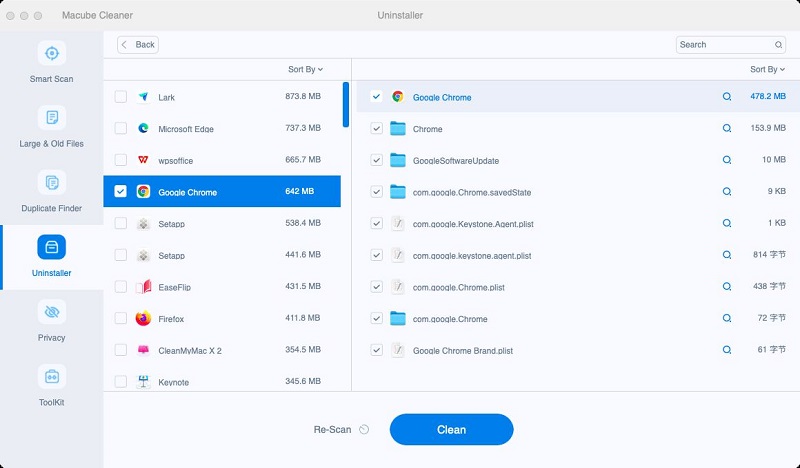
Task: Check the Microsoft Edge checkbox
Action: [120, 129]
